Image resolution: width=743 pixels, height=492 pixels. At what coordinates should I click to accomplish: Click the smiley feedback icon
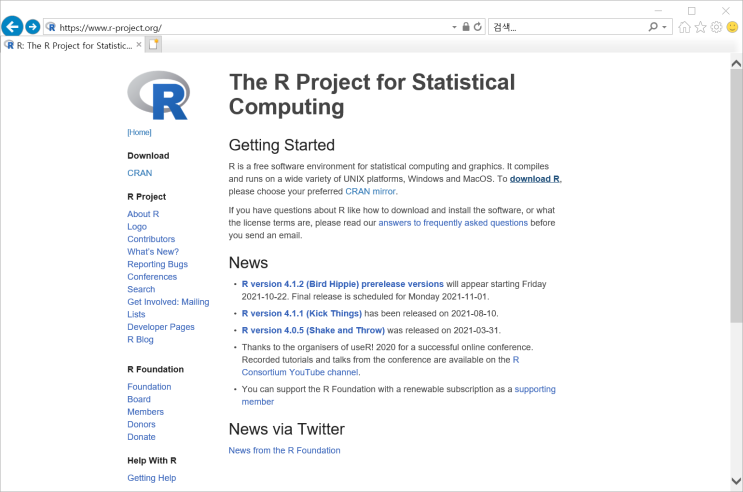click(x=732, y=27)
